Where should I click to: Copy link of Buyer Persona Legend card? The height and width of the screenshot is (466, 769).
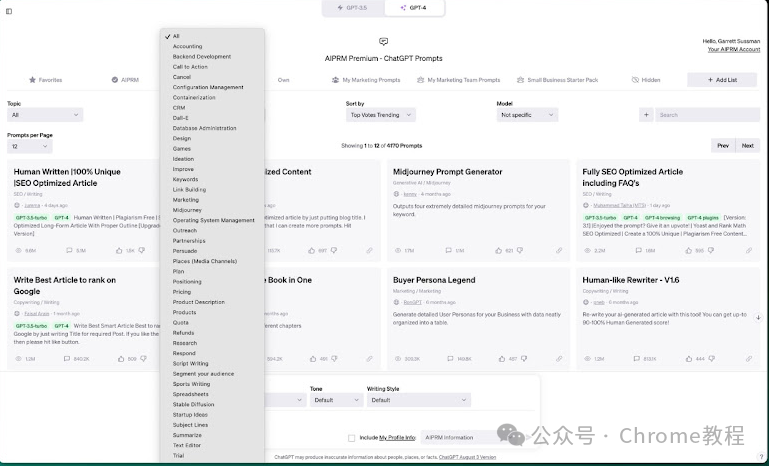[559, 359]
